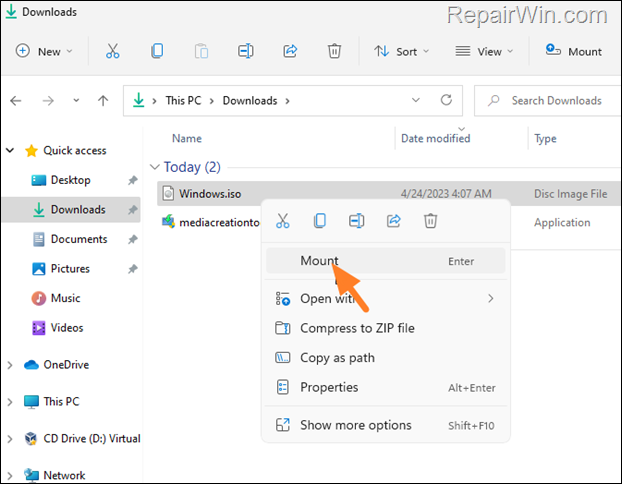Click the Share icon in the top toolbar
This screenshot has width=622, height=484.
(290, 51)
